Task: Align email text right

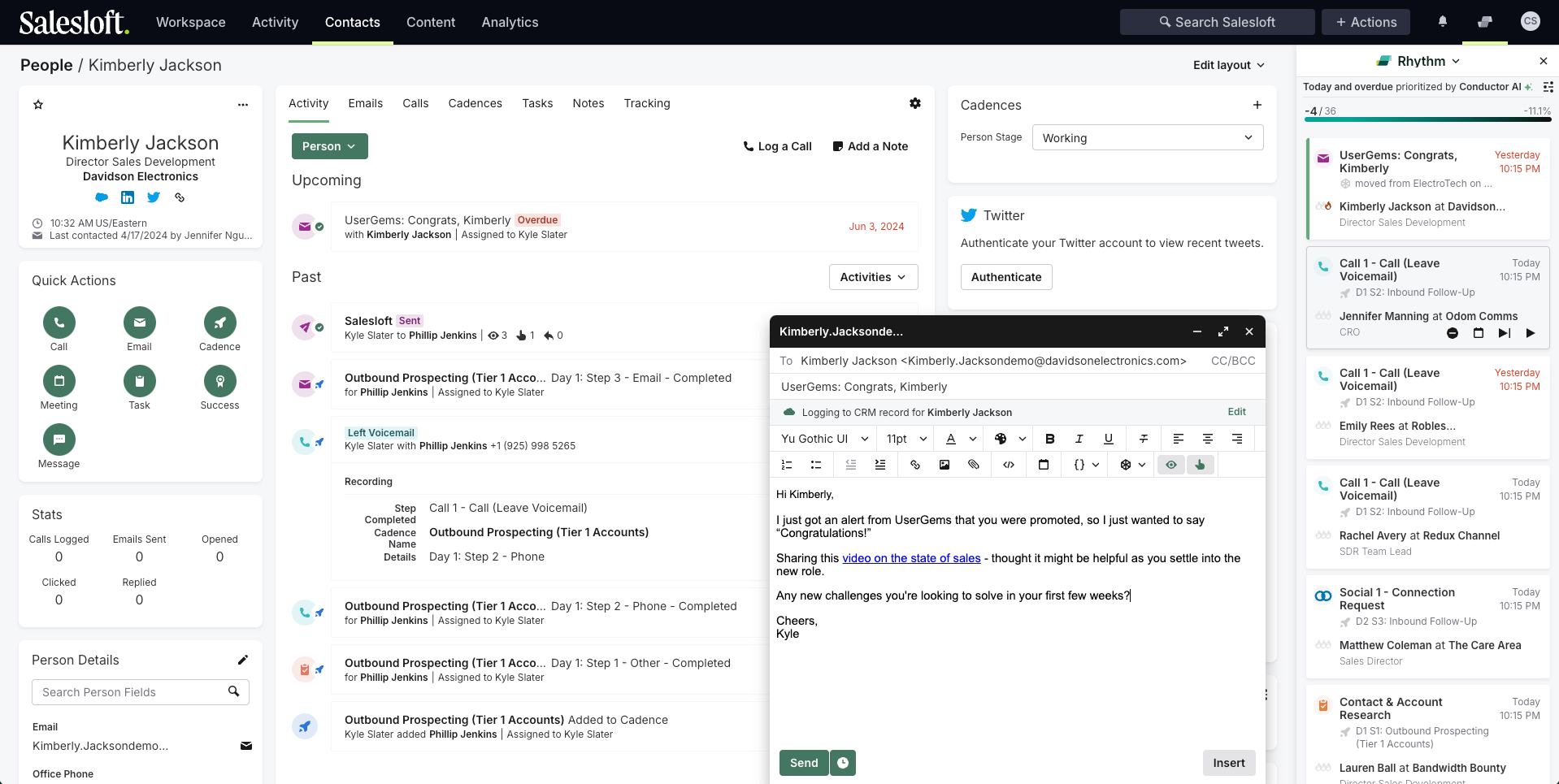Action: (1237, 439)
